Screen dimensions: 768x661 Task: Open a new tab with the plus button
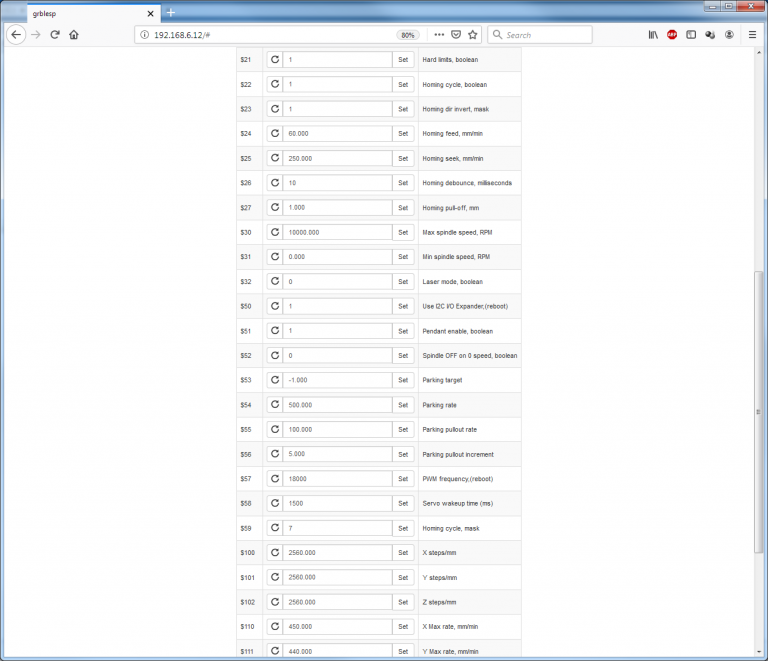click(x=171, y=13)
